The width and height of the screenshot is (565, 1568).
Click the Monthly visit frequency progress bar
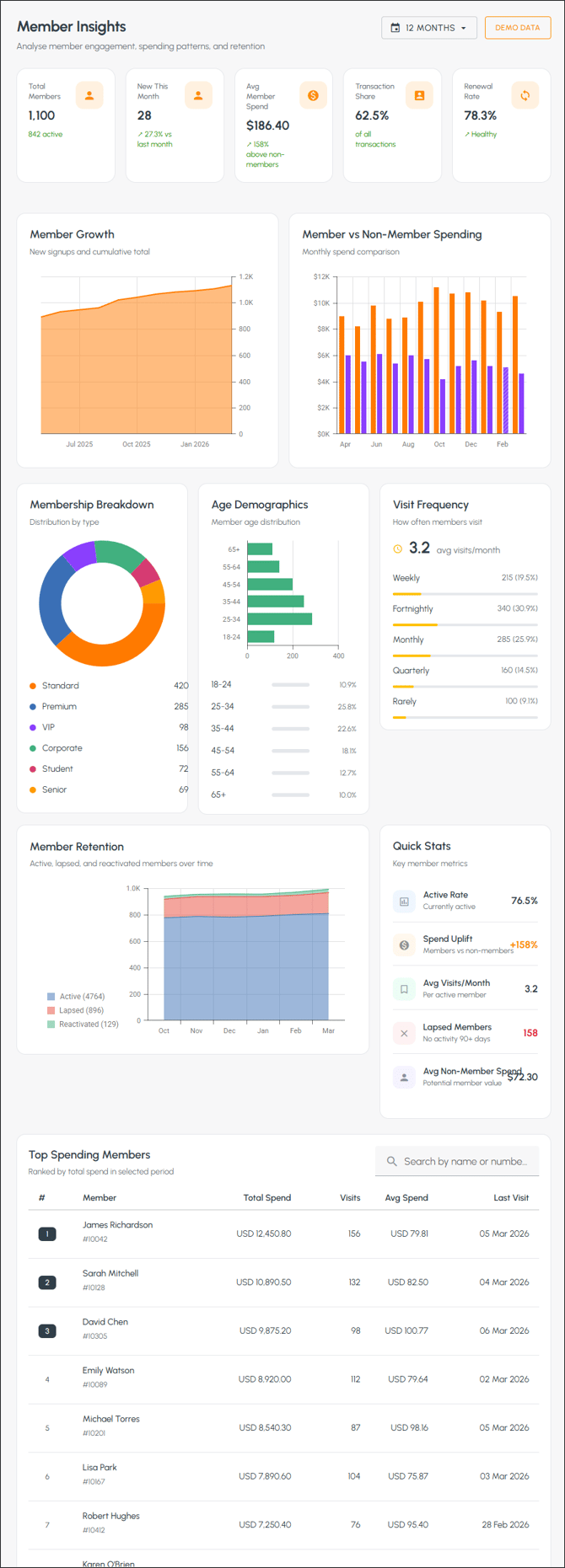click(465, 656)
